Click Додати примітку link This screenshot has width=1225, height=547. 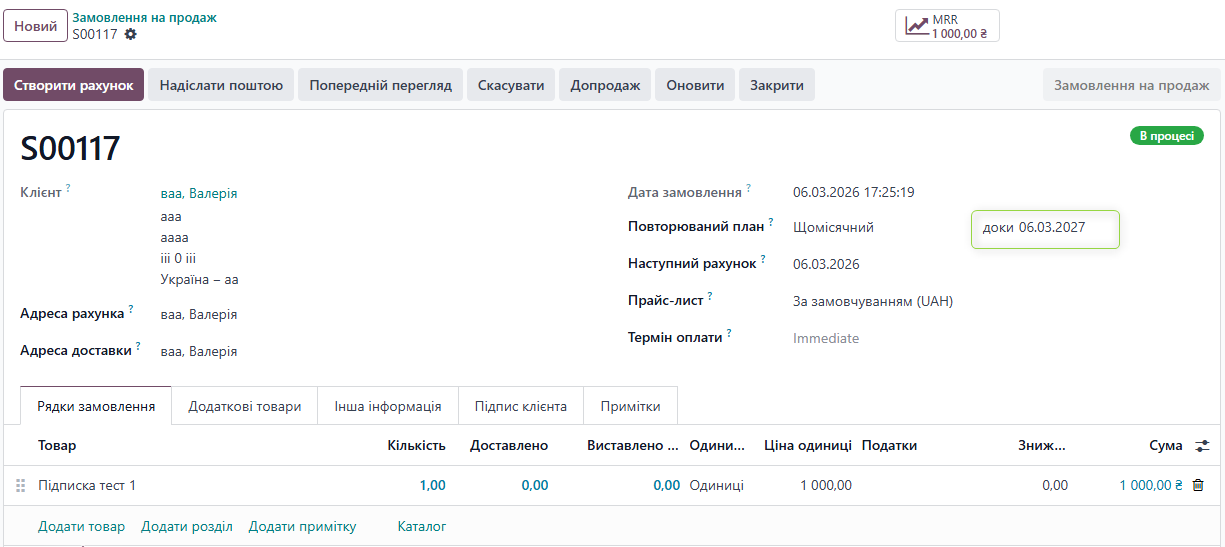(302, 526)
